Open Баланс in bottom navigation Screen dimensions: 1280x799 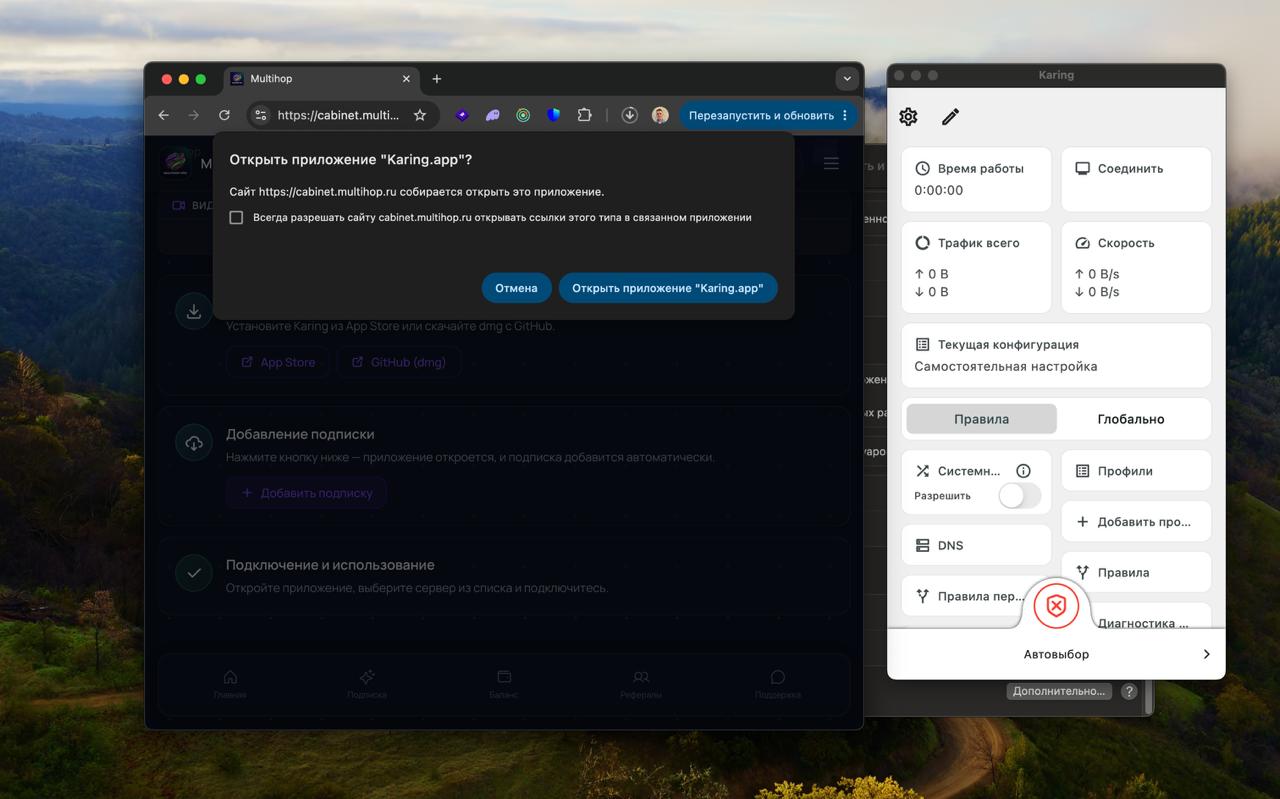coord(504,684)
